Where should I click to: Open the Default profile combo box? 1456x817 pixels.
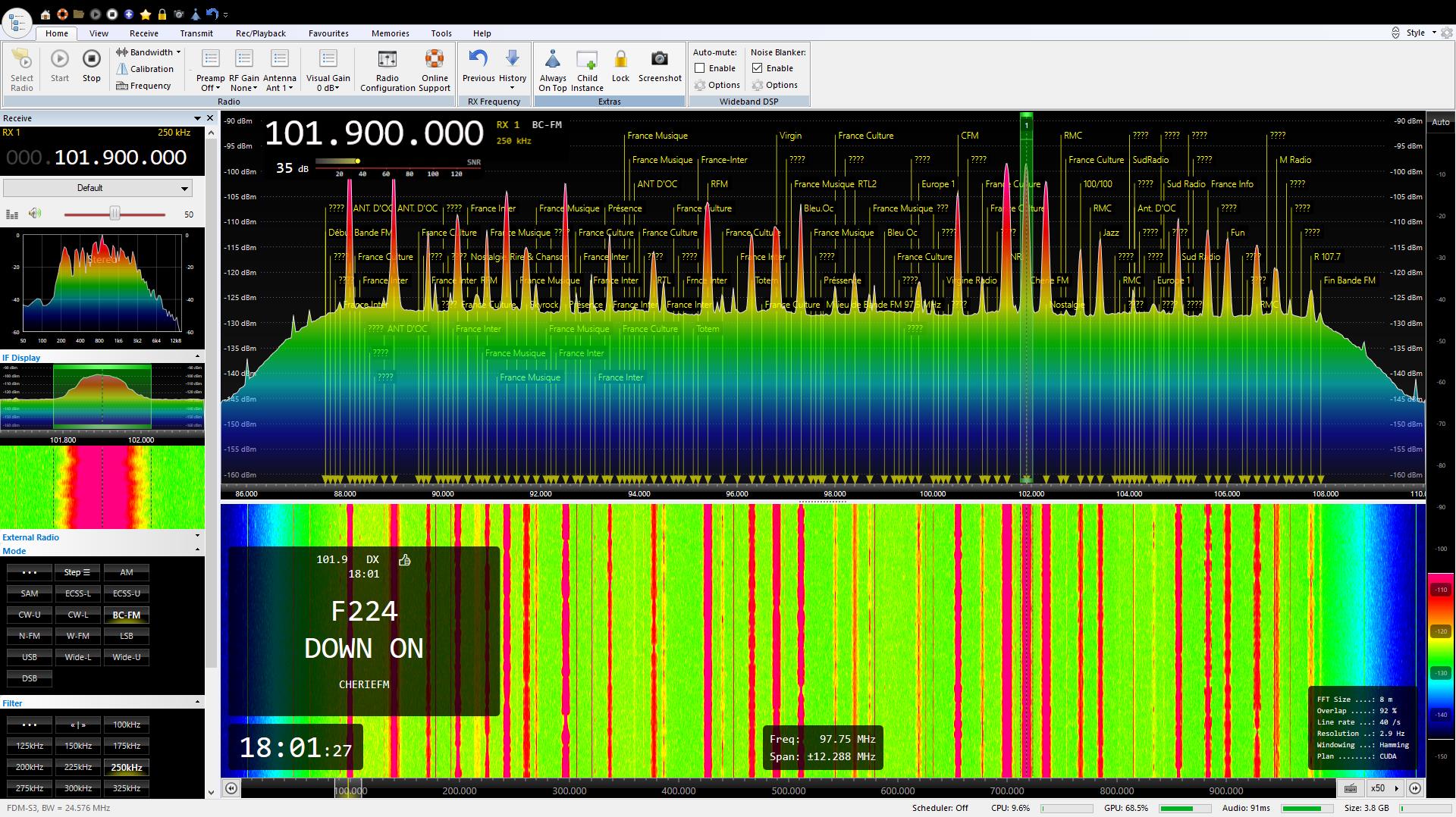tap(97, 188)
